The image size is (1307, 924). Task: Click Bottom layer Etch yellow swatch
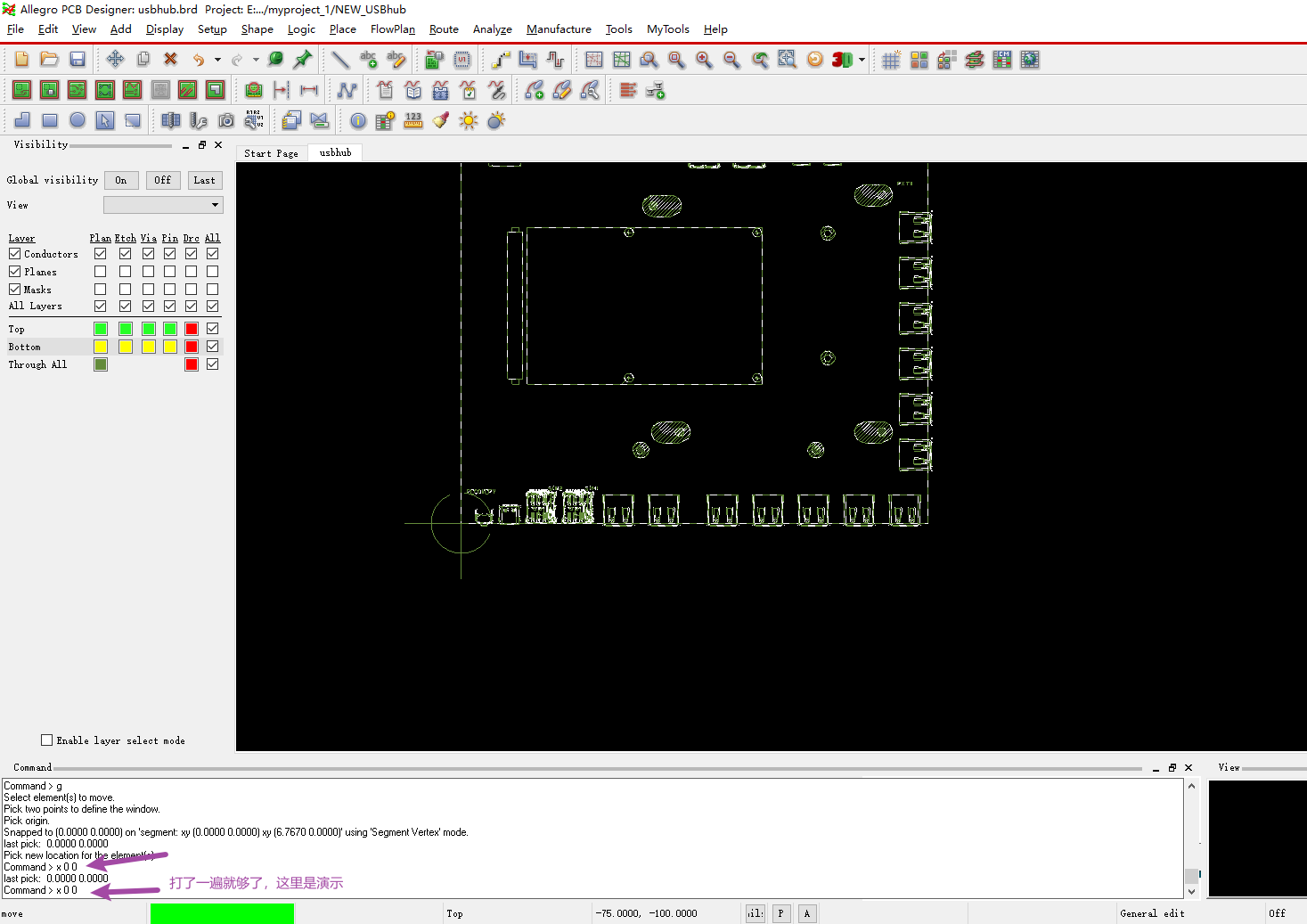126,347
